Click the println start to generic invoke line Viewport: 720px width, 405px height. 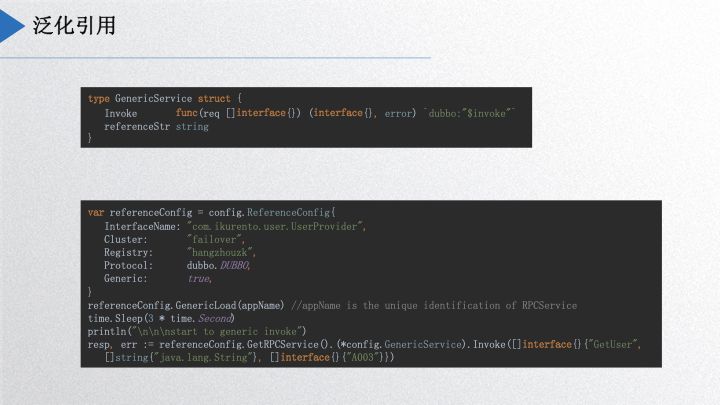point(196,331)
